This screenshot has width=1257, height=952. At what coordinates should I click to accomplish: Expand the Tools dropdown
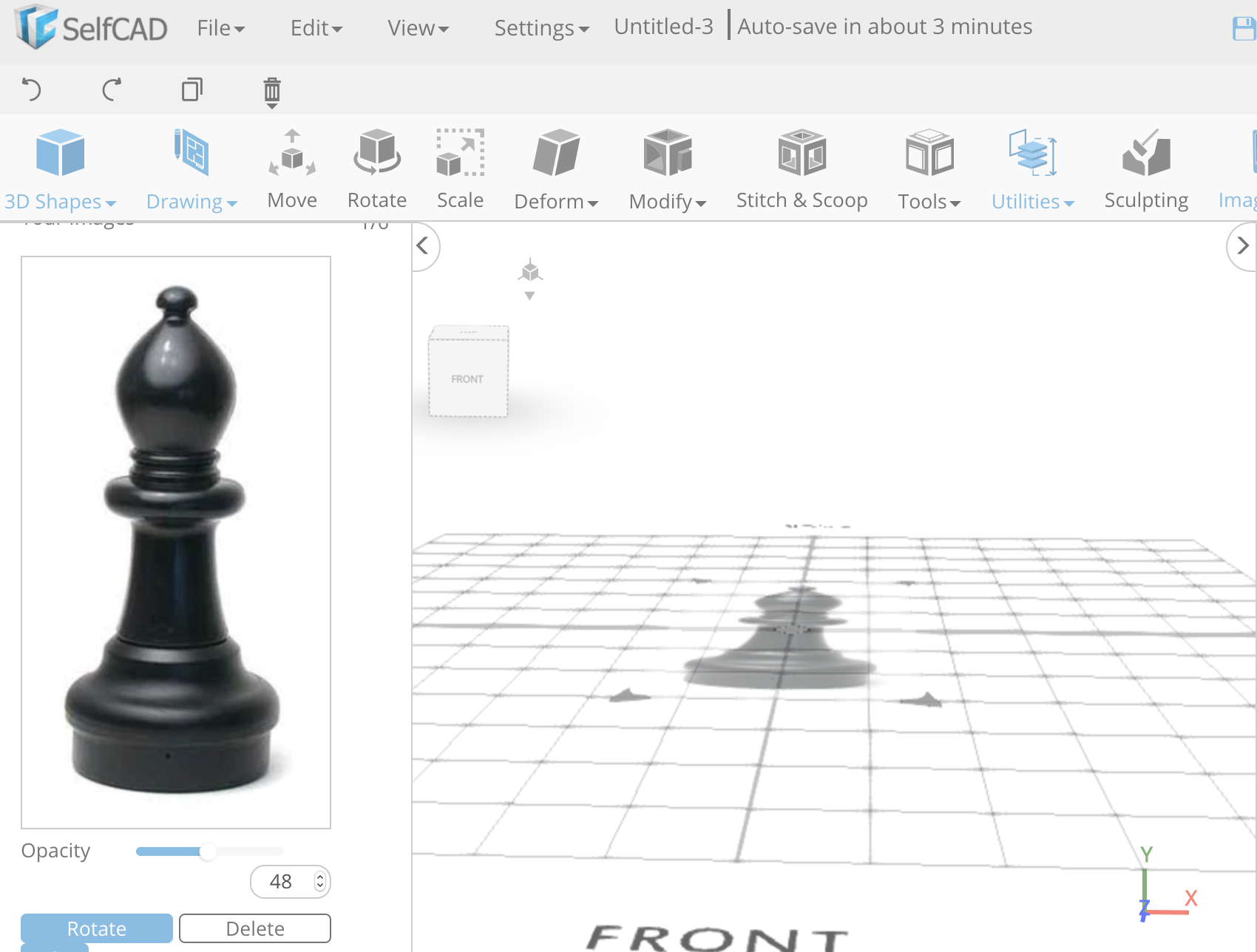click(929, 170)
